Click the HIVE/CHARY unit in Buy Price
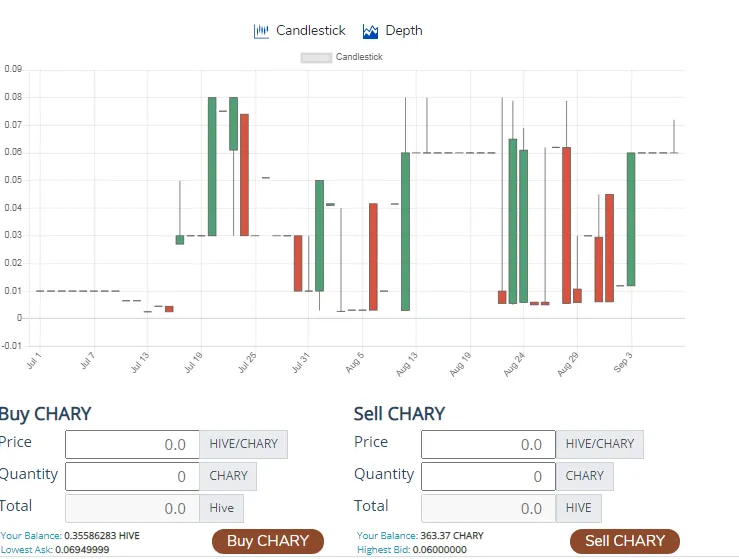739x559 pixels. (x=244, y=444)
